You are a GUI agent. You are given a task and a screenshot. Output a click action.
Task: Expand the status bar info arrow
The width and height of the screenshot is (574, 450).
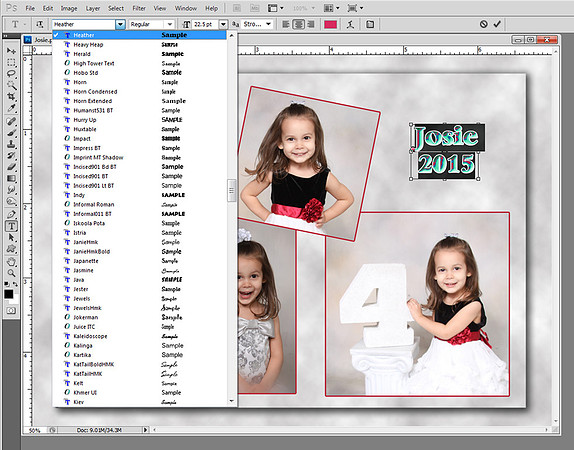[x=145, y=430]
